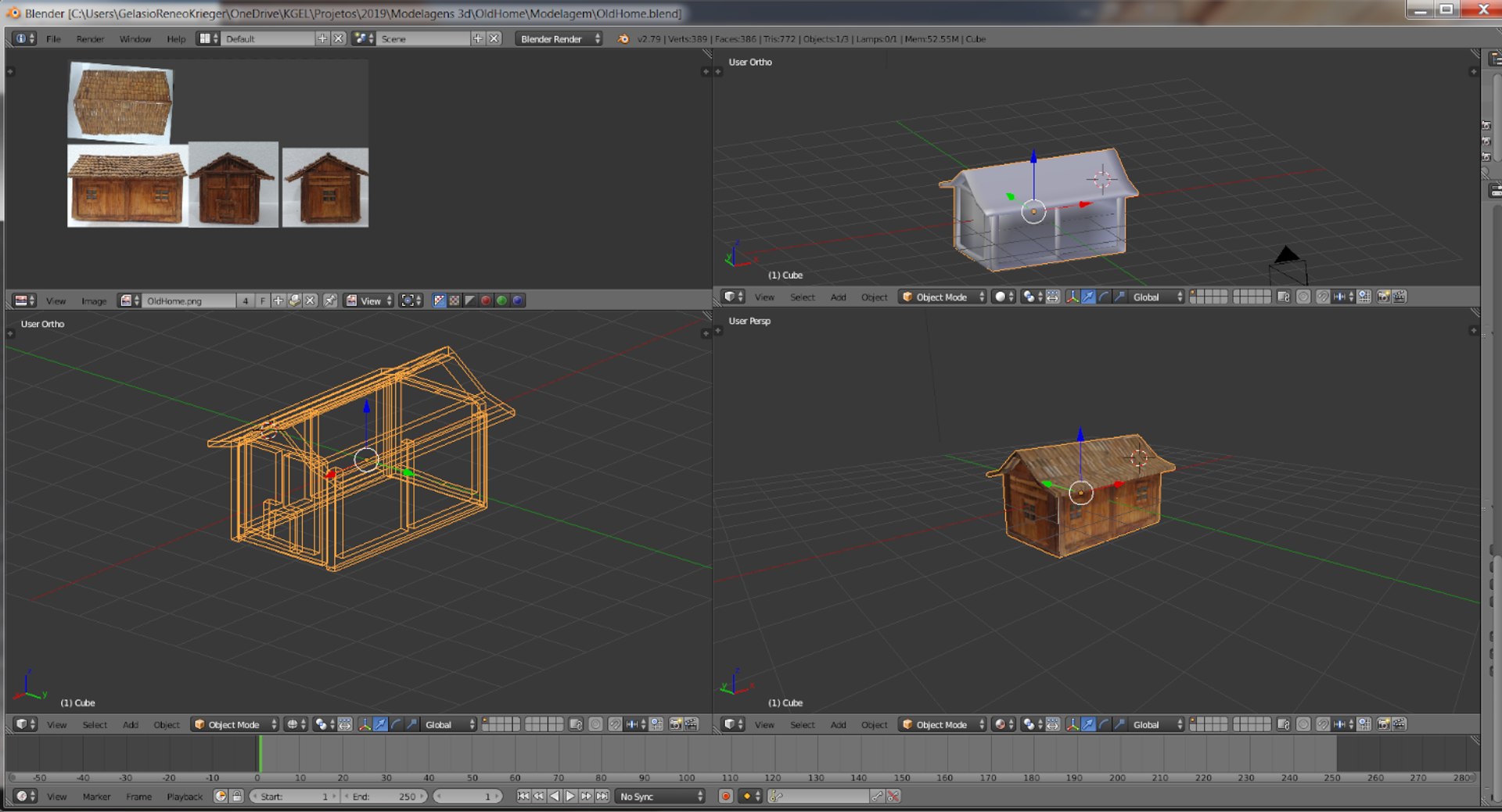1502x812 pixels.
Task: Browse linked image next to OldHome.png
Action: [129, 300]
